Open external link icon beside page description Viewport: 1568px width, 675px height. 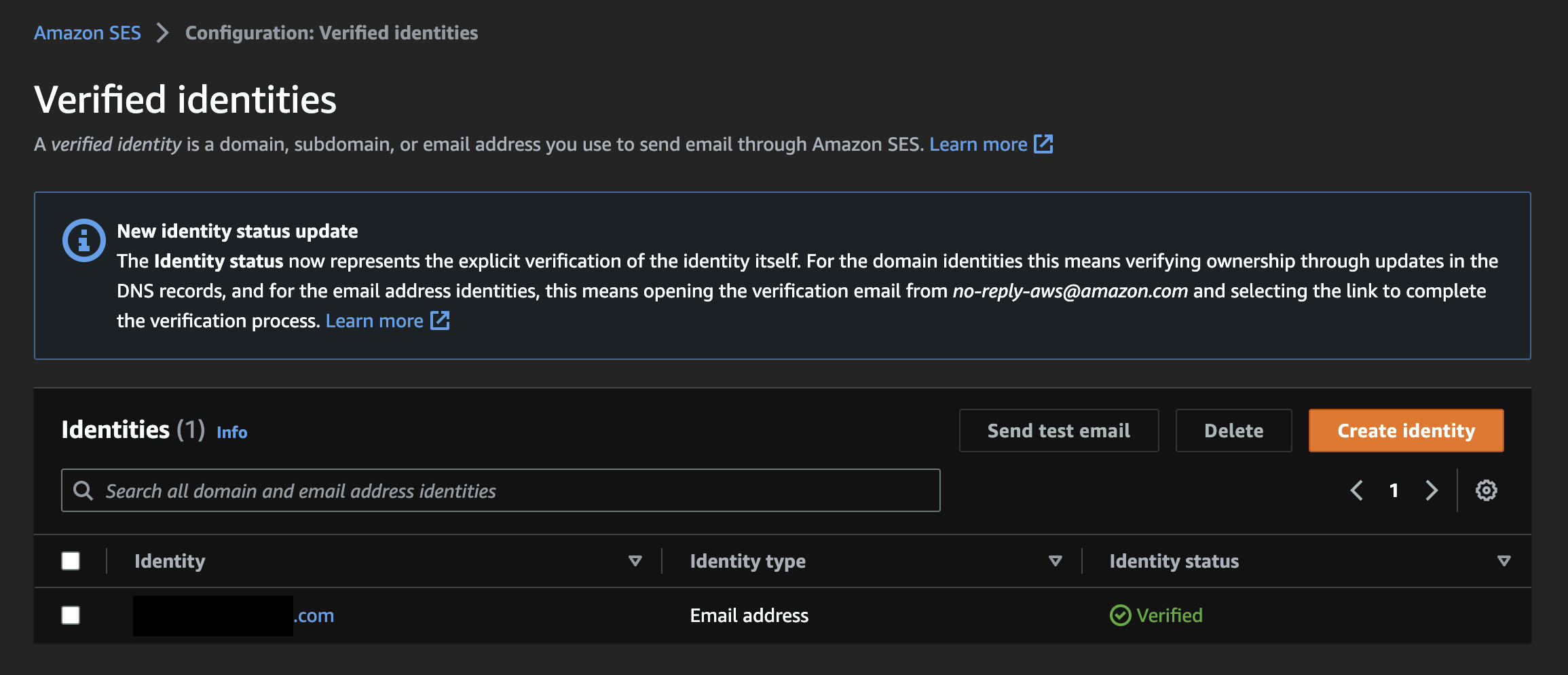[x=1043, y=144]
